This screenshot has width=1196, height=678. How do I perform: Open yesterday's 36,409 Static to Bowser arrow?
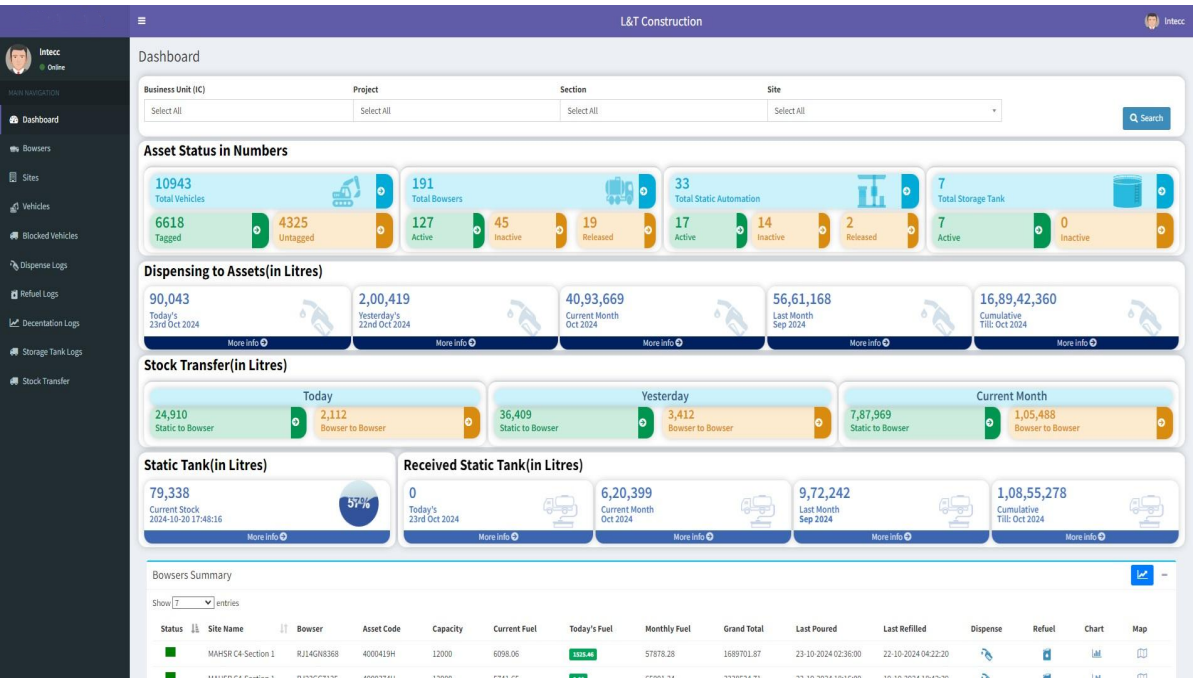click(645, 422)
